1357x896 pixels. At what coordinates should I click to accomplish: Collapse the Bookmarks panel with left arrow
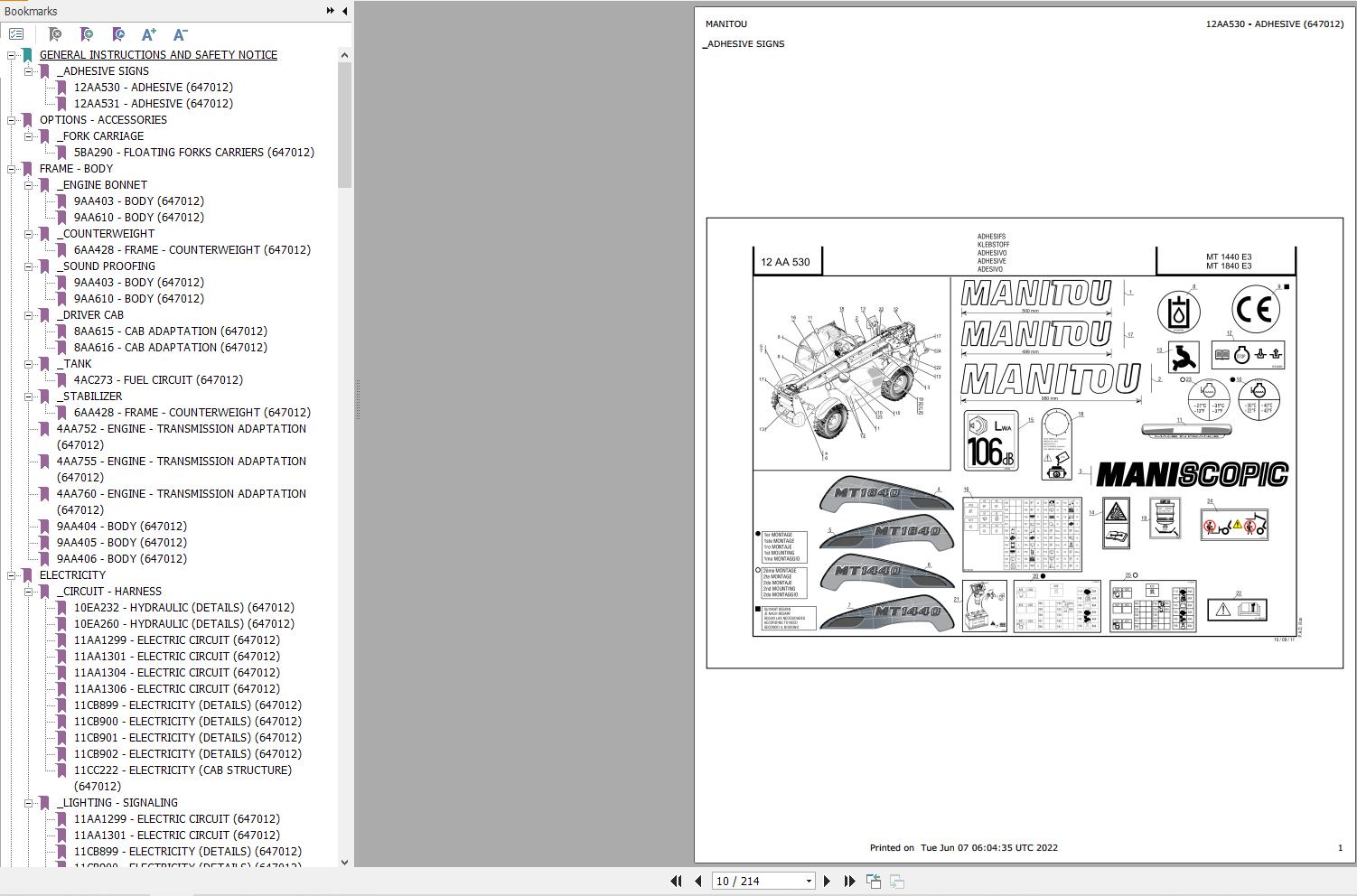345,11
